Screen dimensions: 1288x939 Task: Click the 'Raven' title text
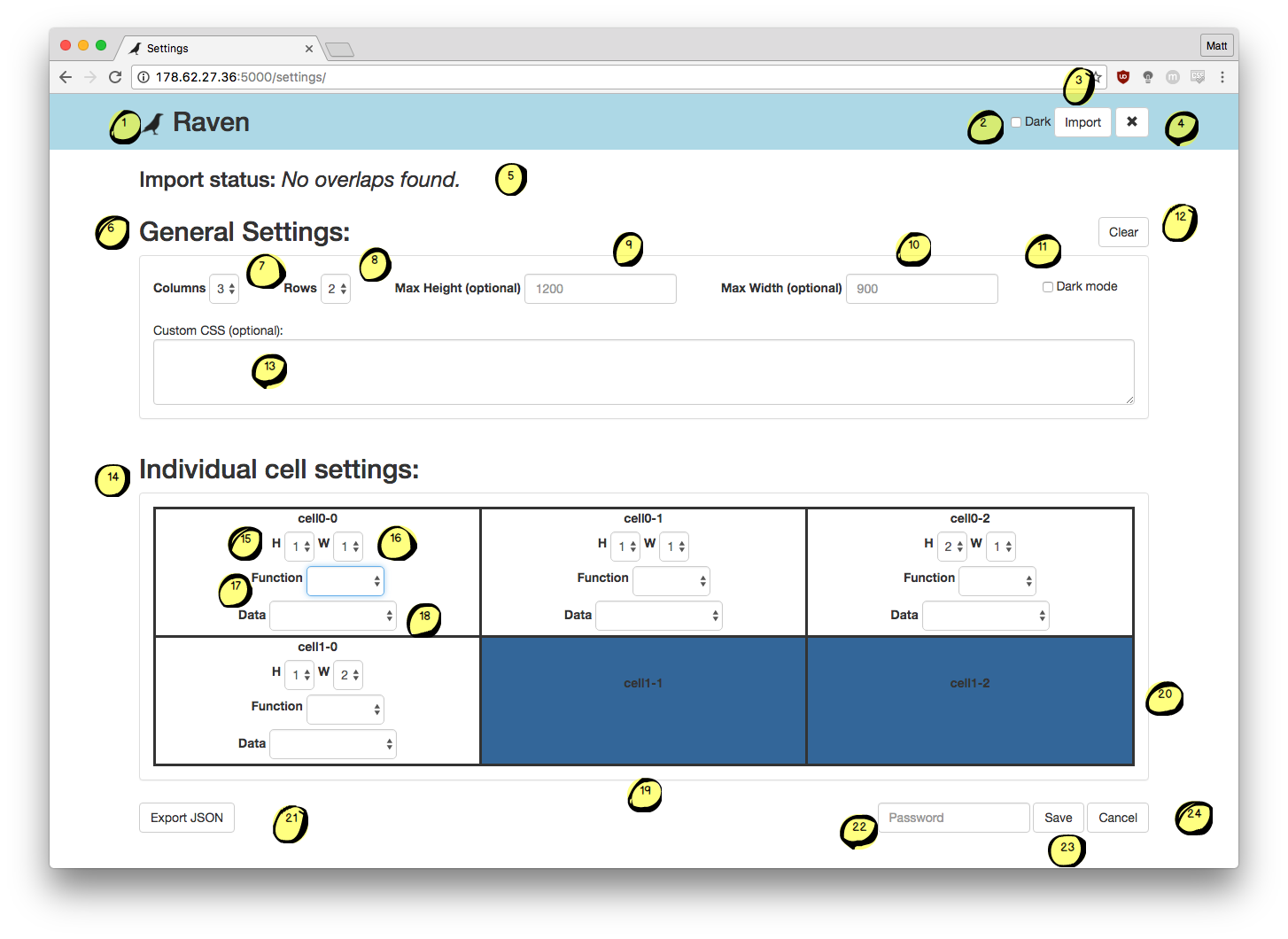coord(211,122)
